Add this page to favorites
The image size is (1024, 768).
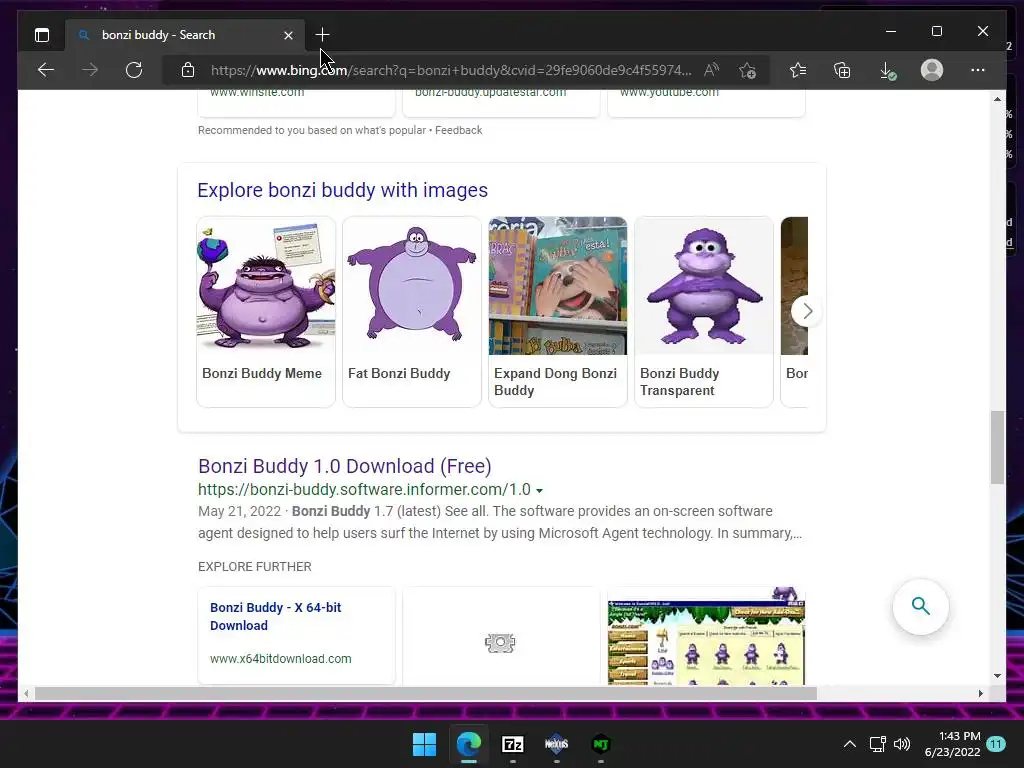click(748, 70)
